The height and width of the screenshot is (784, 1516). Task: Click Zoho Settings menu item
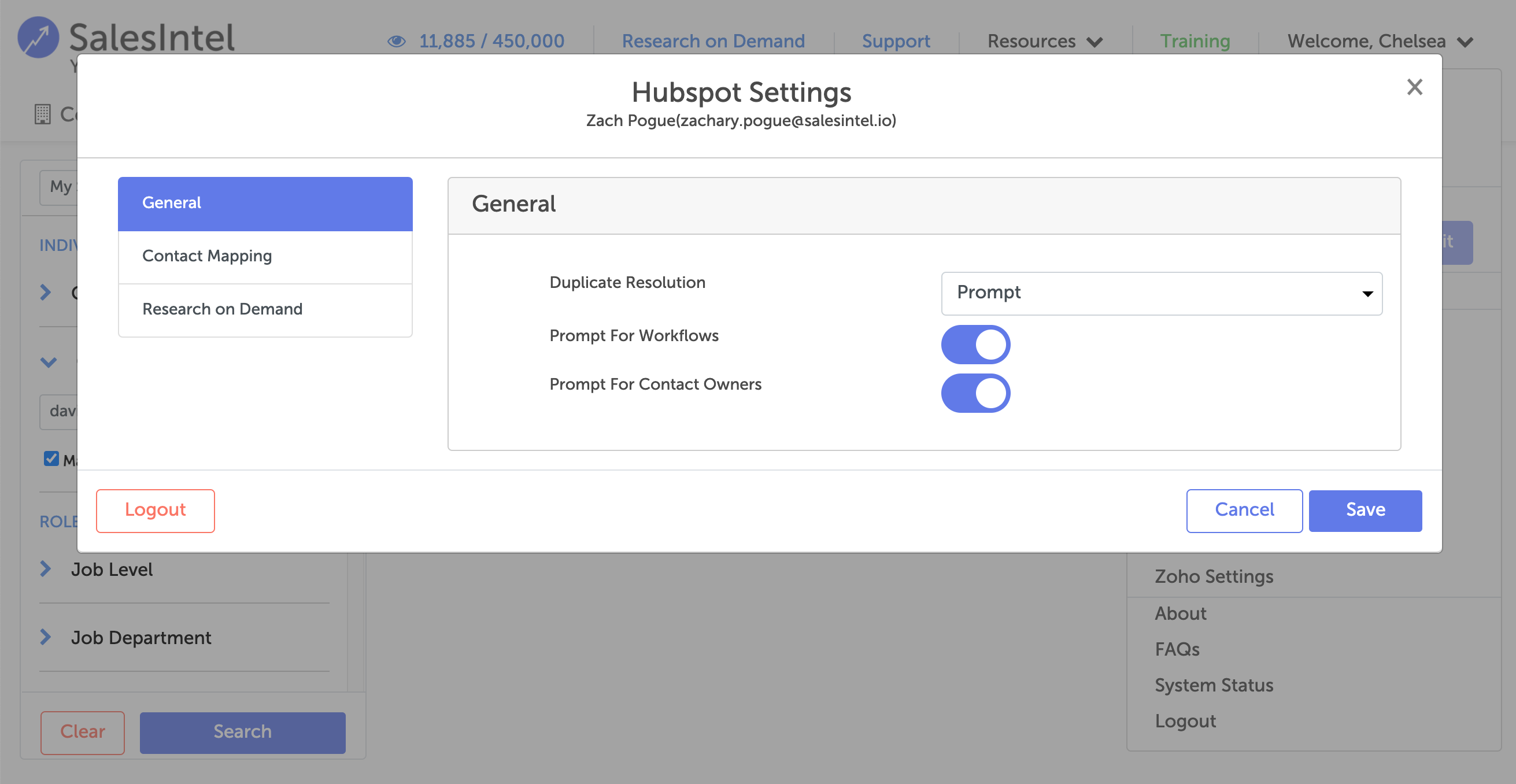(x=1214, y=576)
